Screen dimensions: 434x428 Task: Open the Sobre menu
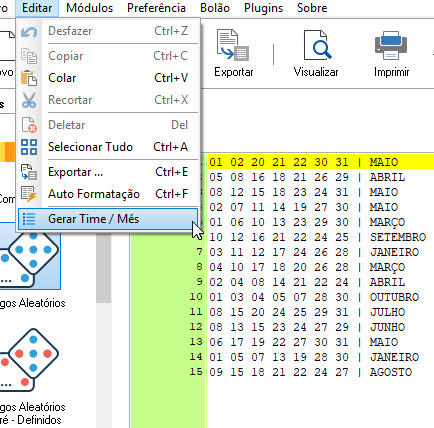coord(312,8)
